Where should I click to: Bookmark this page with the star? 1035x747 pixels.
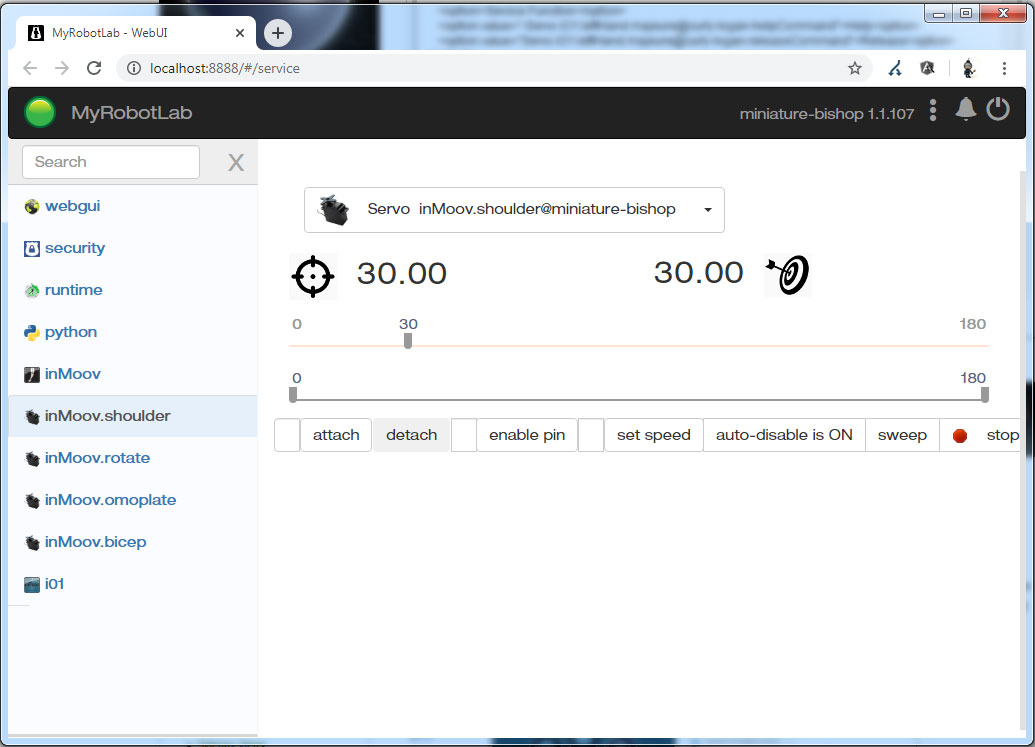[855, 68]
